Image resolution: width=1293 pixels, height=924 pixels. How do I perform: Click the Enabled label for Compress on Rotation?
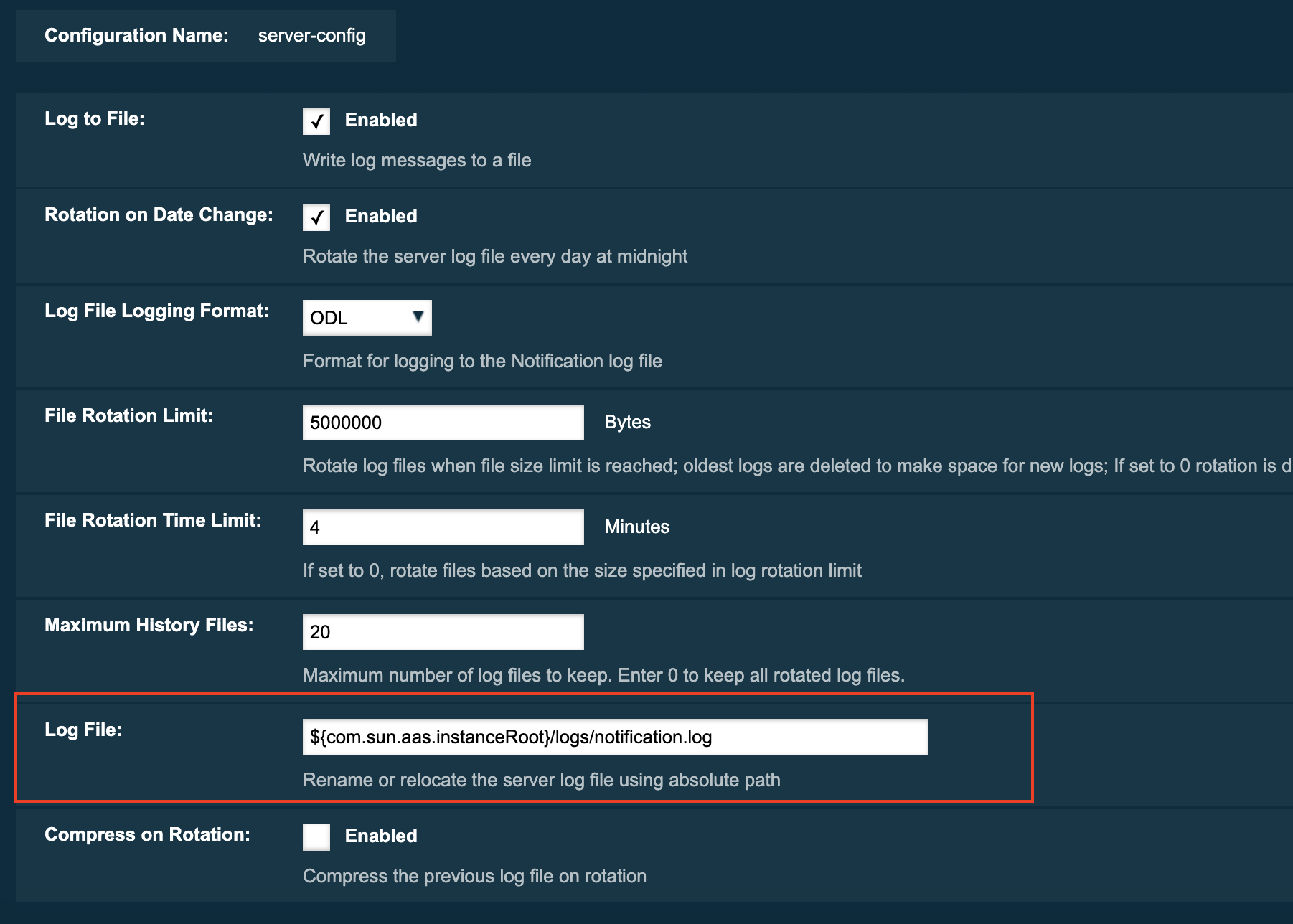coord(380,836)
